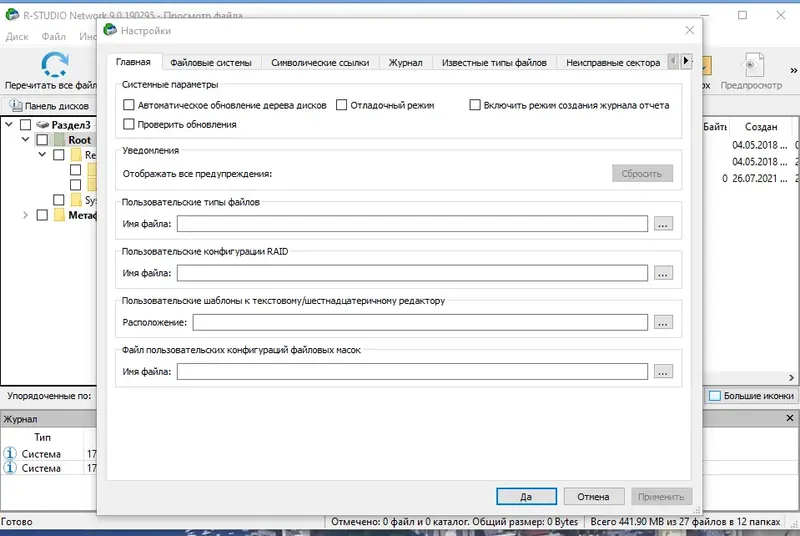This screenshot has width=800, height=536.
Task: Check the Sy... folder checkbox in tree
Action: coord(59,200)
